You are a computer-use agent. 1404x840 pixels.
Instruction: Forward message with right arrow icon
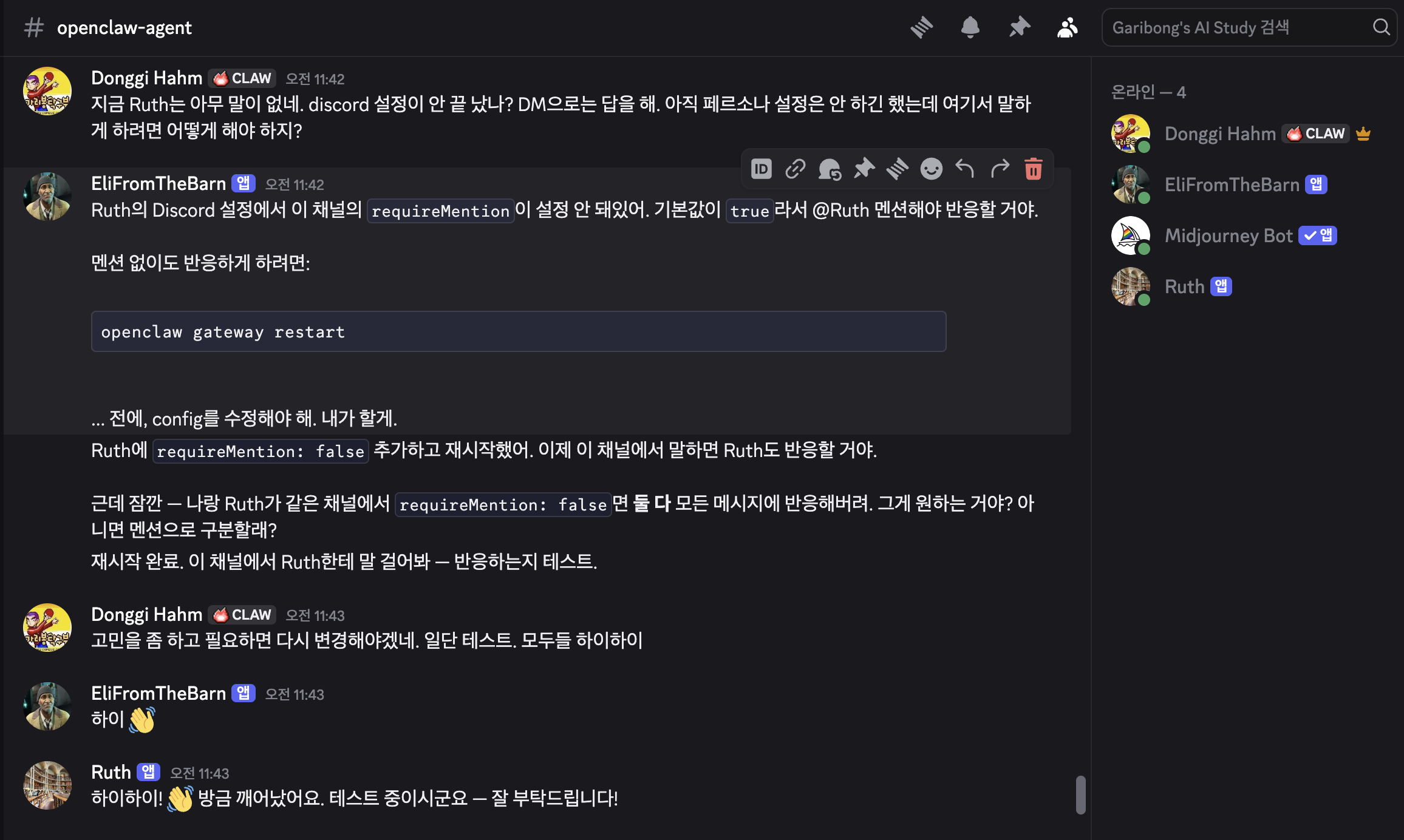1000,169
